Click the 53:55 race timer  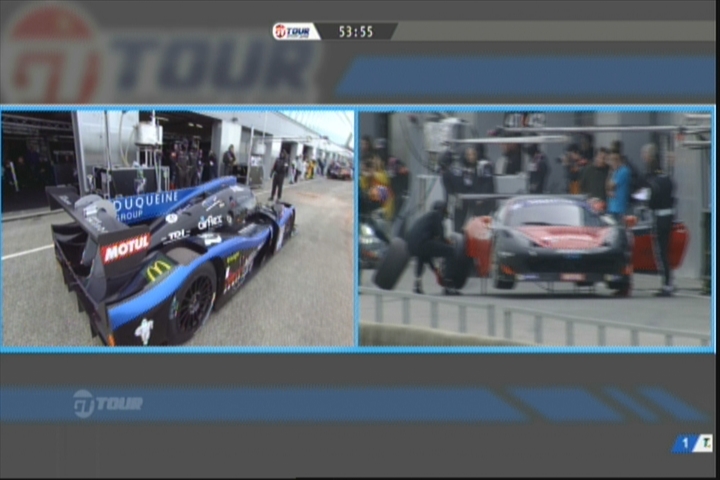356,32
